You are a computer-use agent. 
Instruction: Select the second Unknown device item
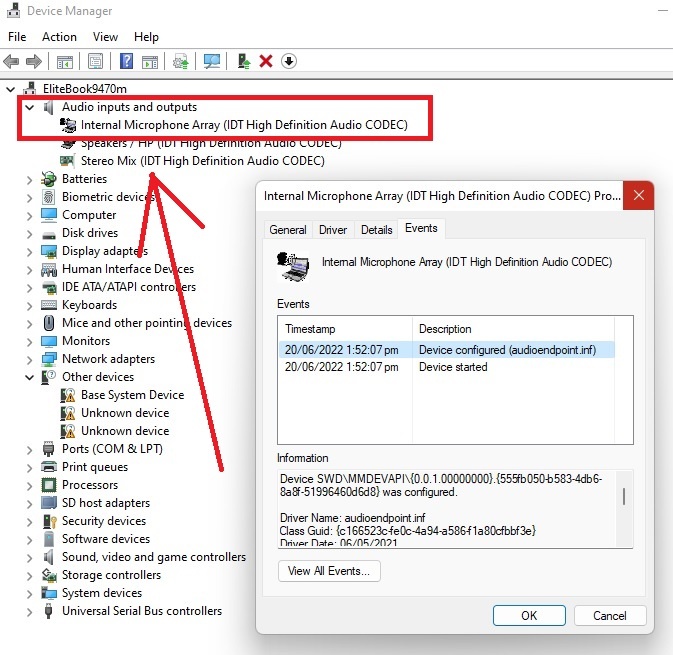(125, 431)
